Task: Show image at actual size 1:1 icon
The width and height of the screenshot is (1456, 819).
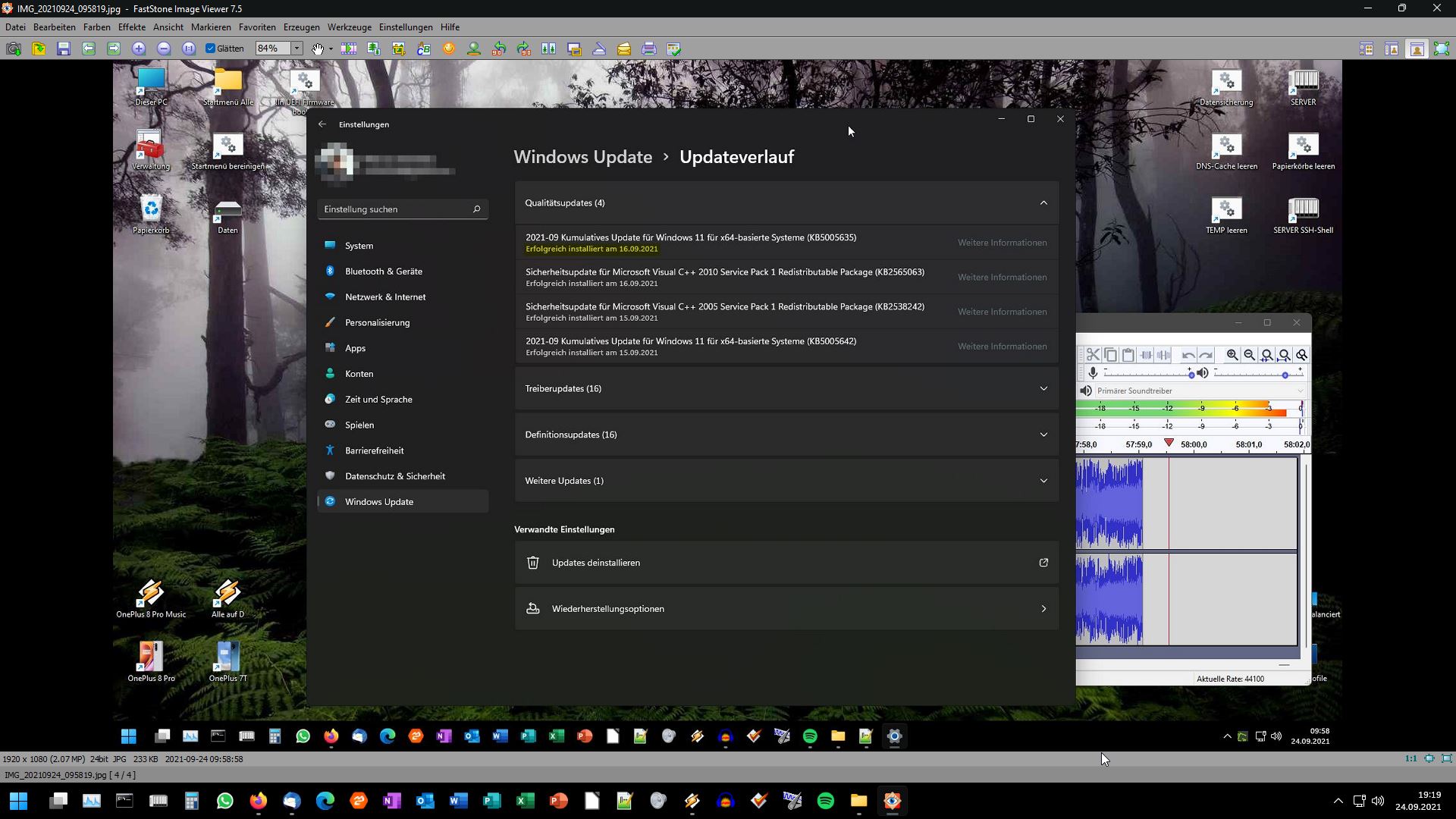Action: 189,49
